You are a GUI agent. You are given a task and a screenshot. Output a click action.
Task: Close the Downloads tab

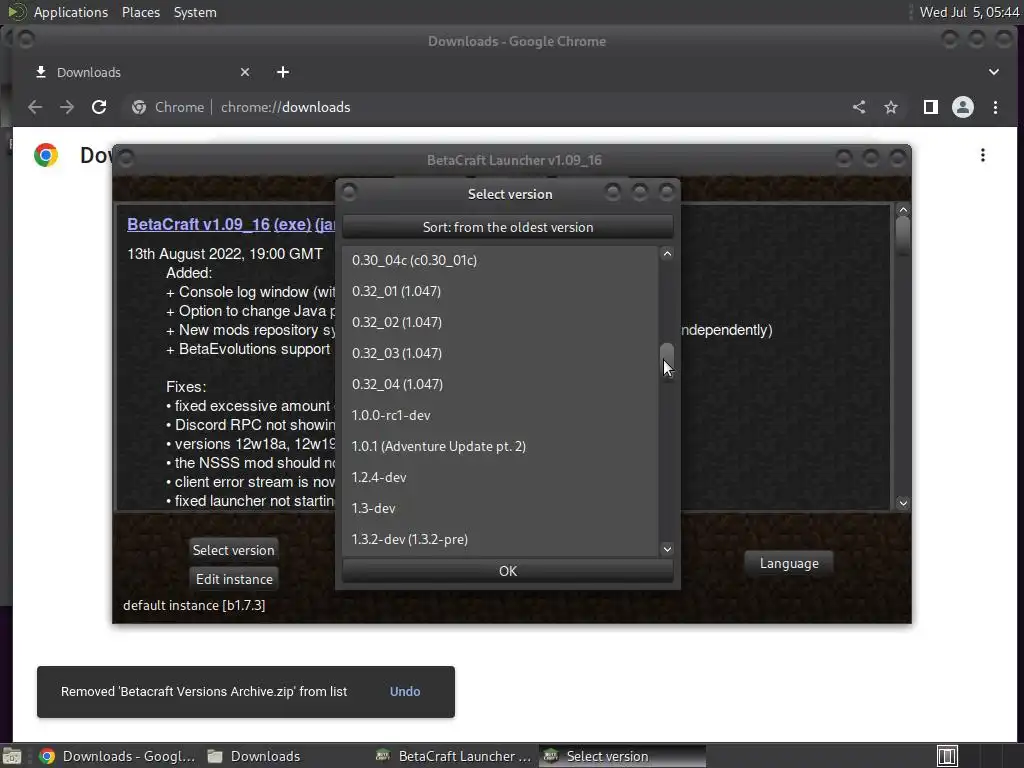[x=245, y=72]
